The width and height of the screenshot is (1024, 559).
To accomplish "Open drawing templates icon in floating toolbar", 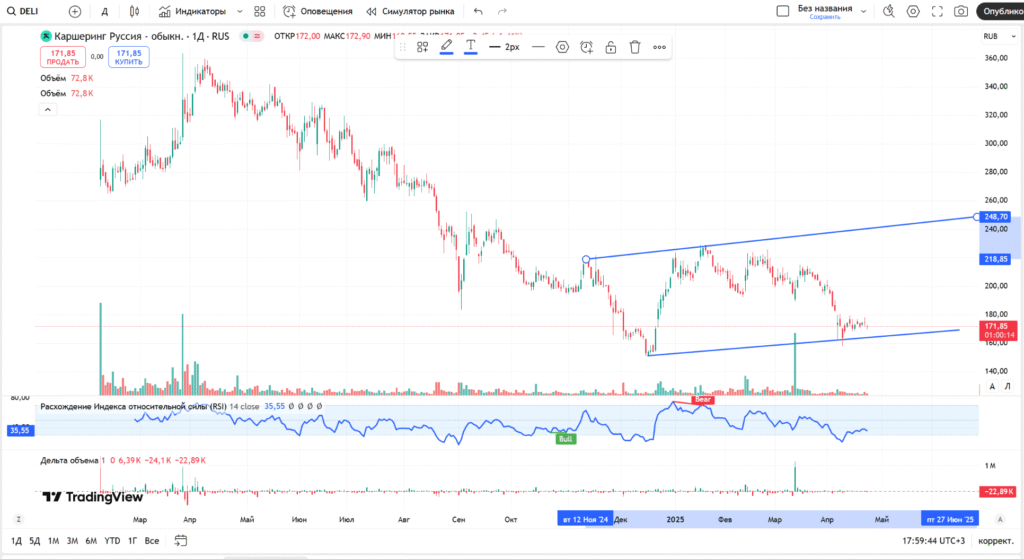I will coord(423,47).
